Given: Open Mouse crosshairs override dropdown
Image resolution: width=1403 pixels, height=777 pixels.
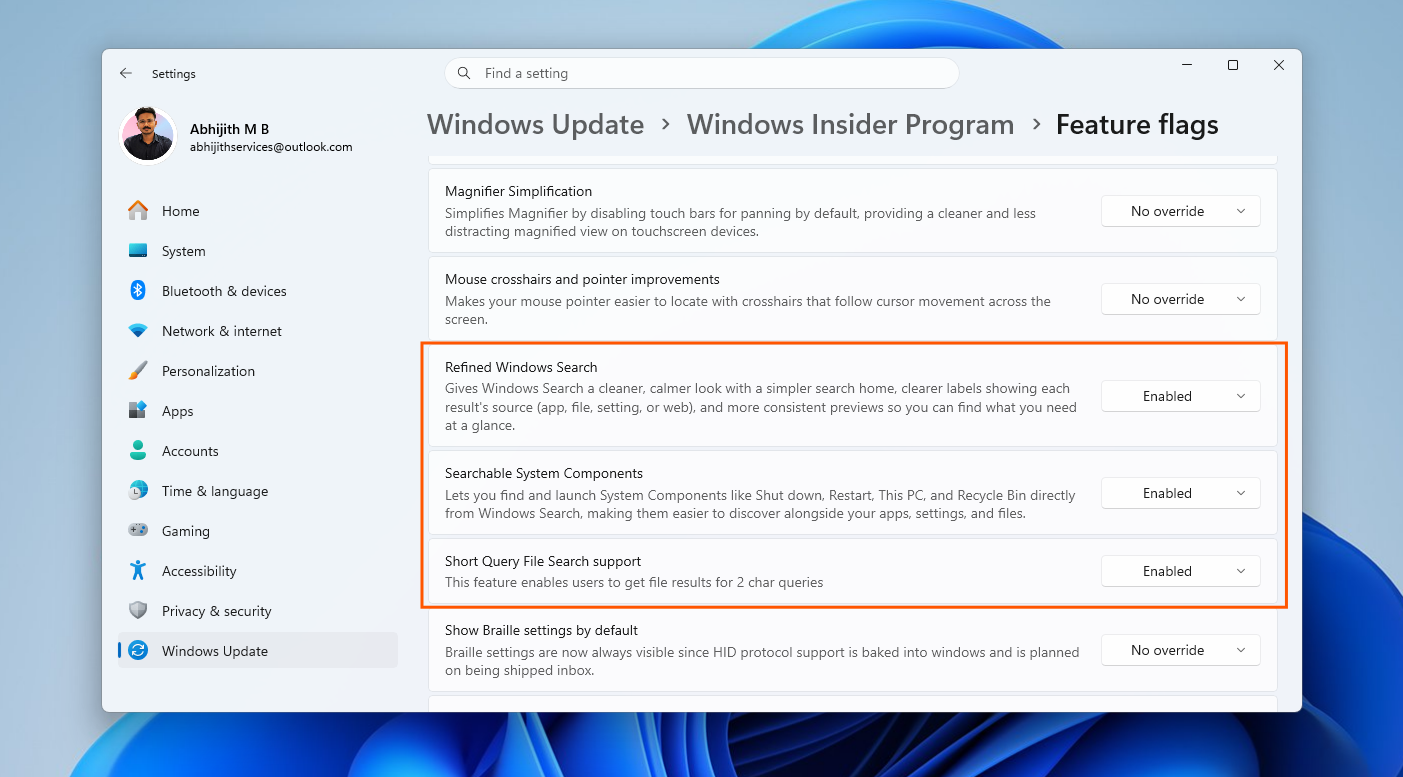Looking at the screenshot, I should click(1181, 299).
